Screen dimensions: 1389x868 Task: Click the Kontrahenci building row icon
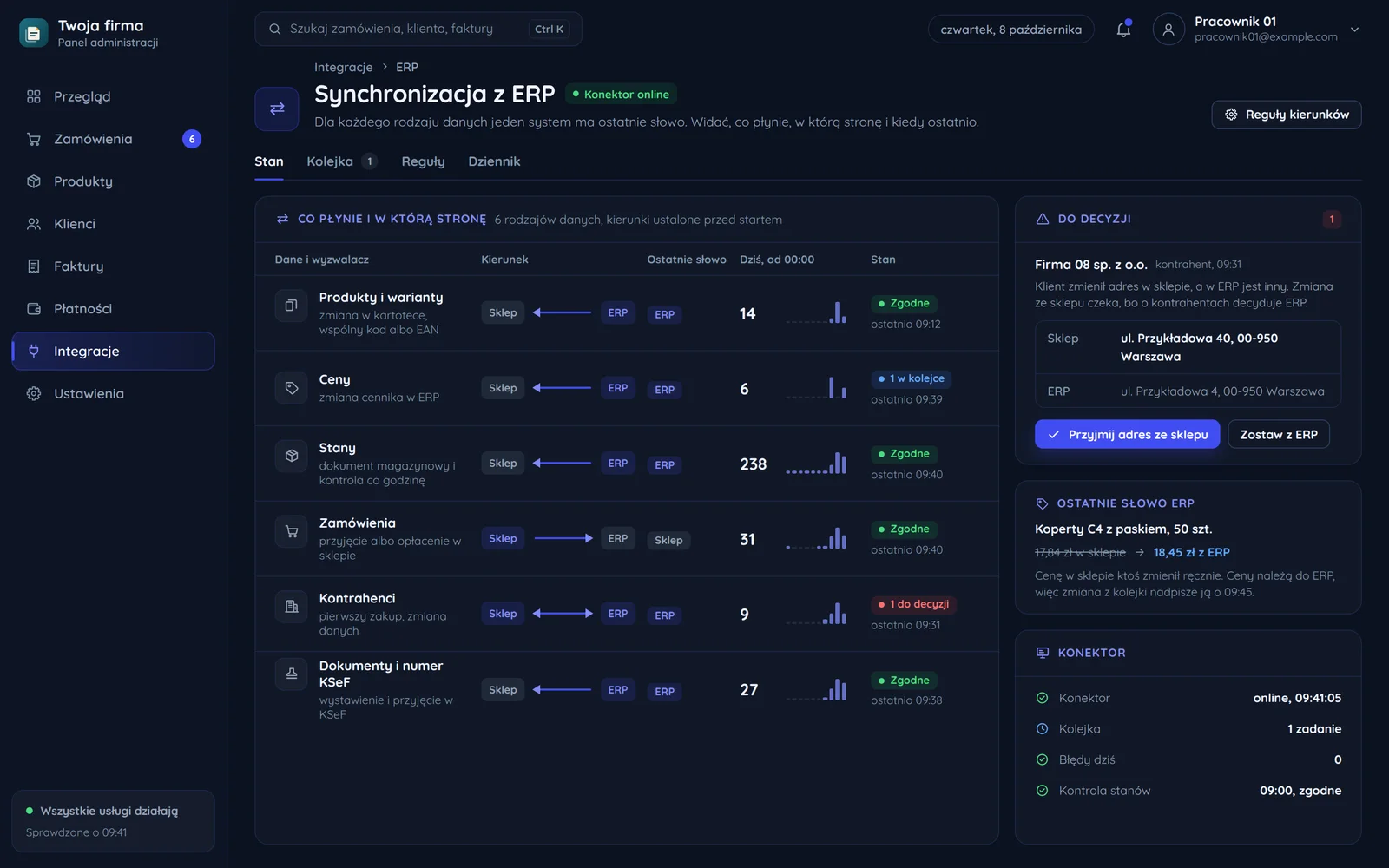pos(292,607)
